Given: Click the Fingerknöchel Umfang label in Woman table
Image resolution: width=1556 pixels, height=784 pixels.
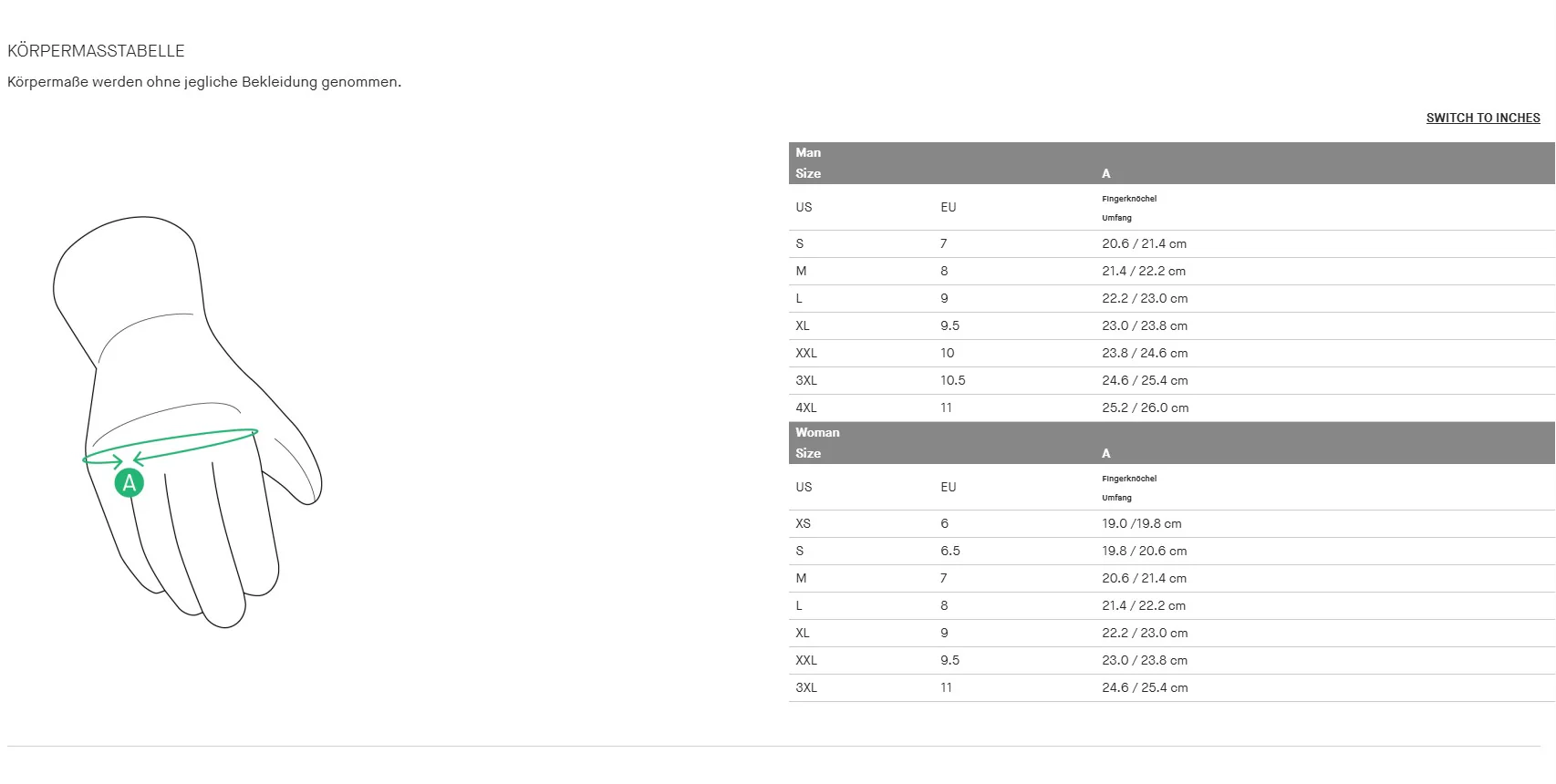Looking at the screenshot, I should (x=1129, y=488).
